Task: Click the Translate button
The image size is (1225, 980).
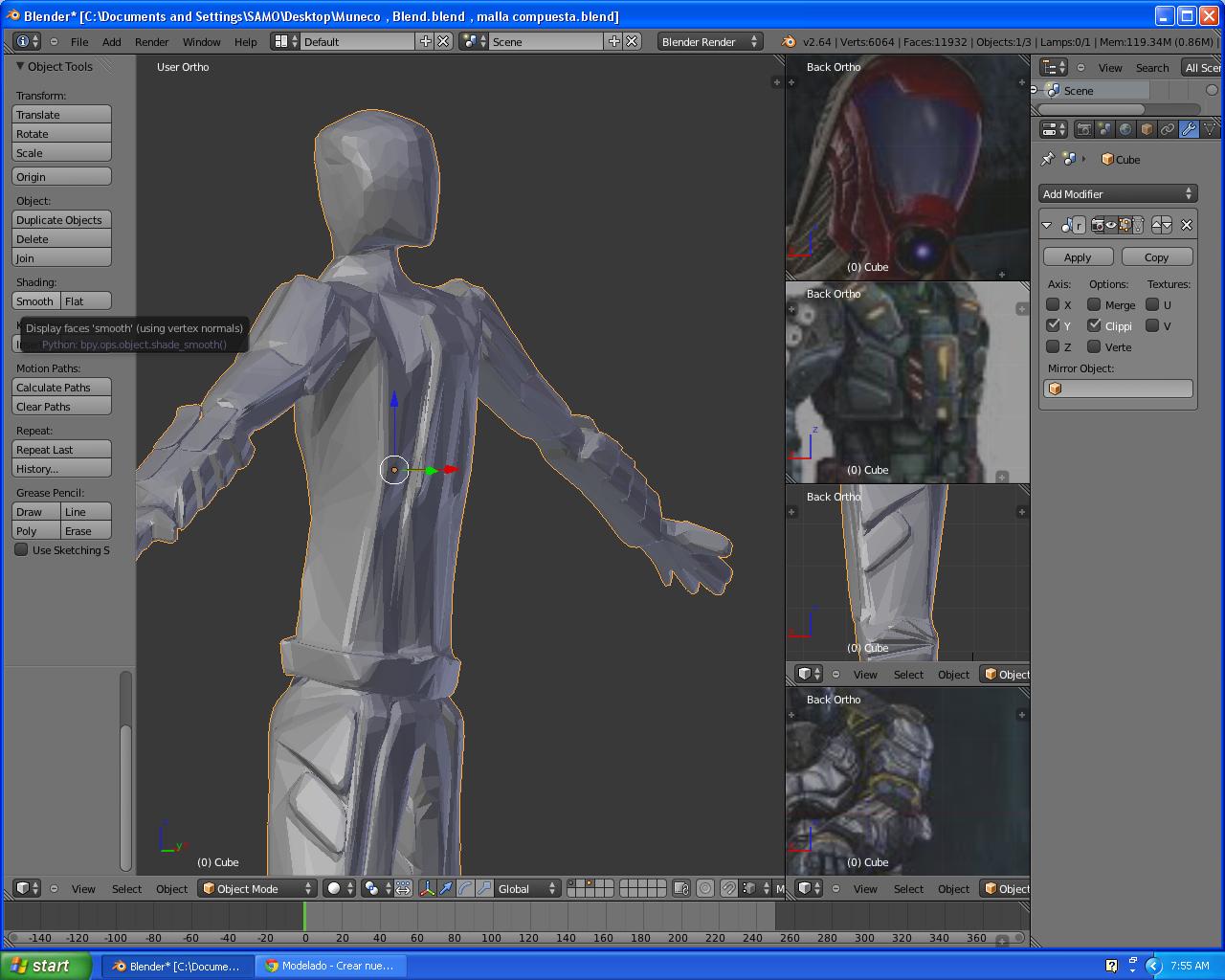Action: [x=62, y=114]
